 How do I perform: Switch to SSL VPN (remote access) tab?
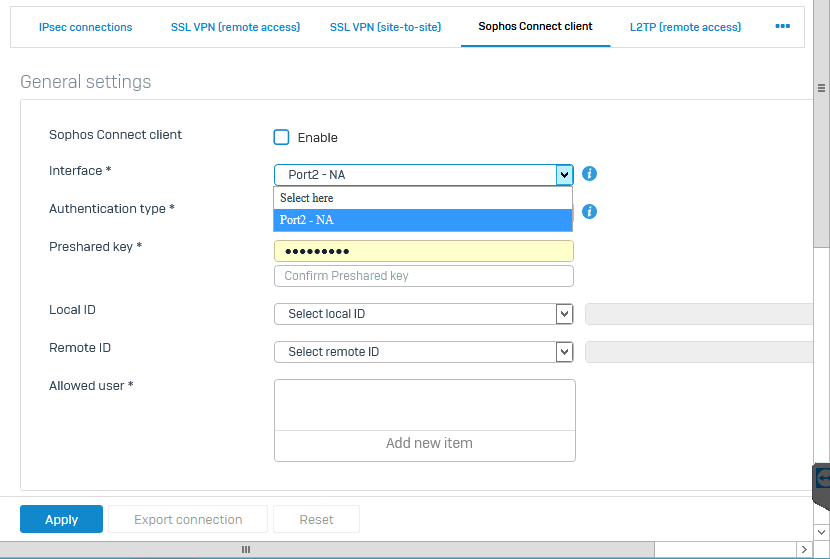(235, 27)
